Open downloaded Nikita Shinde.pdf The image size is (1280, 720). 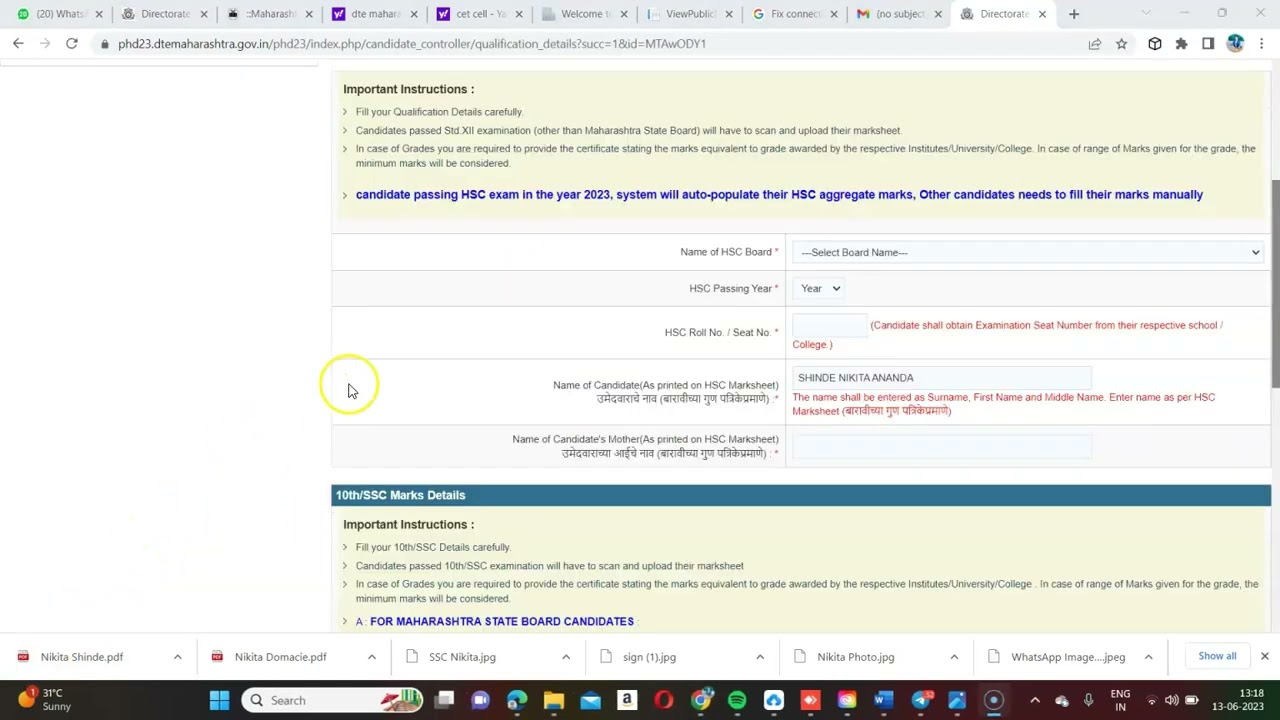(82, 657)
